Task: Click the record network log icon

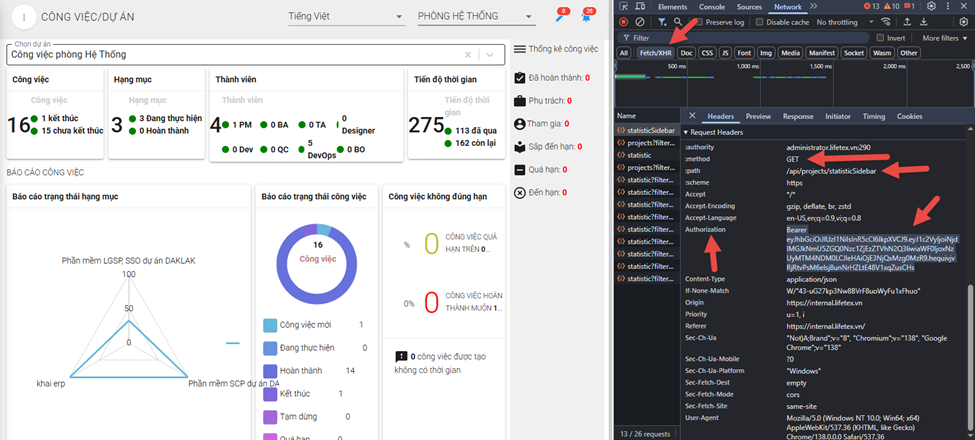Action: coord(624,21)
